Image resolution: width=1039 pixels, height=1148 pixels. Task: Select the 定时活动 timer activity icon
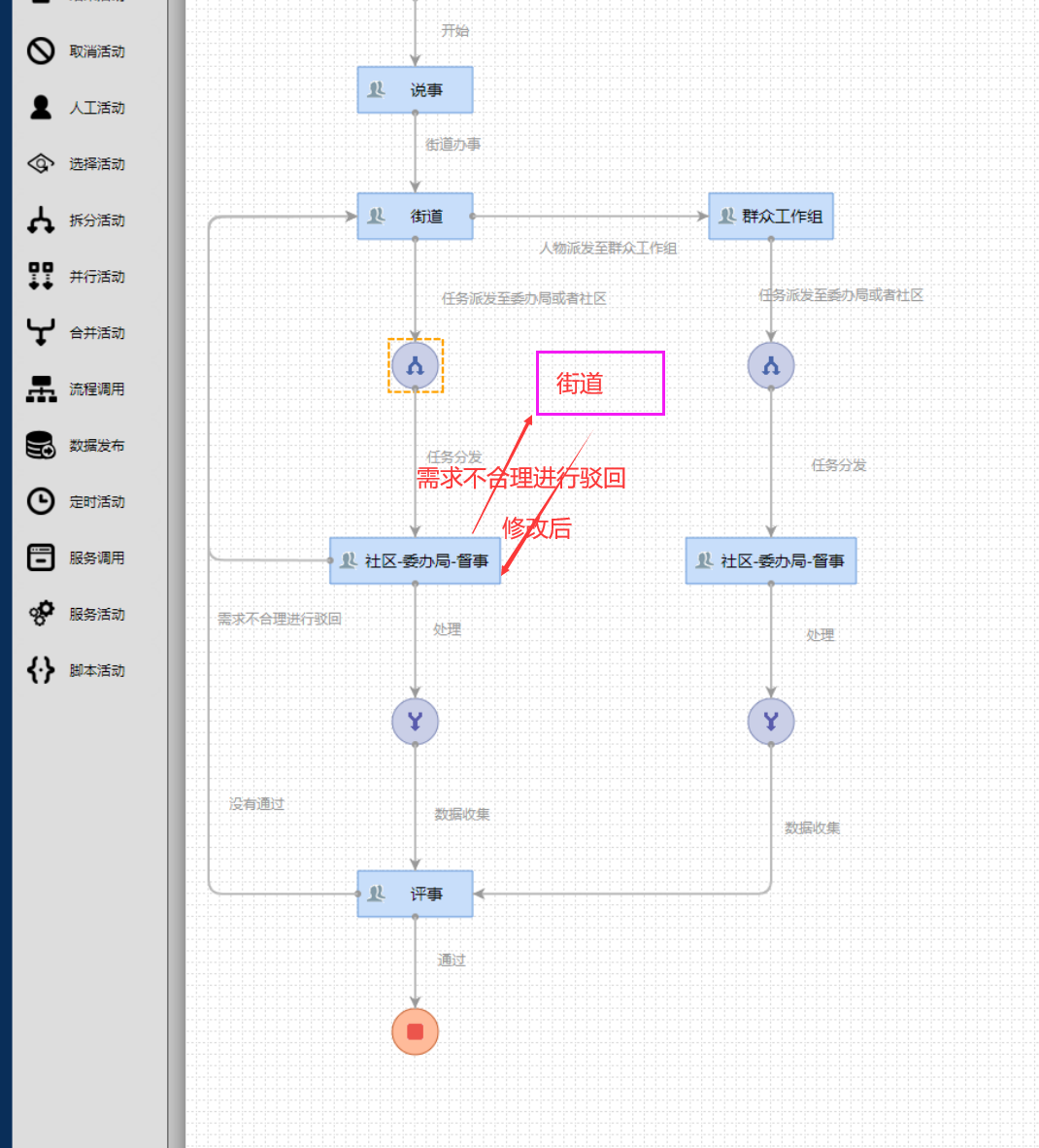pyautogui.click(x=41, y=501)
